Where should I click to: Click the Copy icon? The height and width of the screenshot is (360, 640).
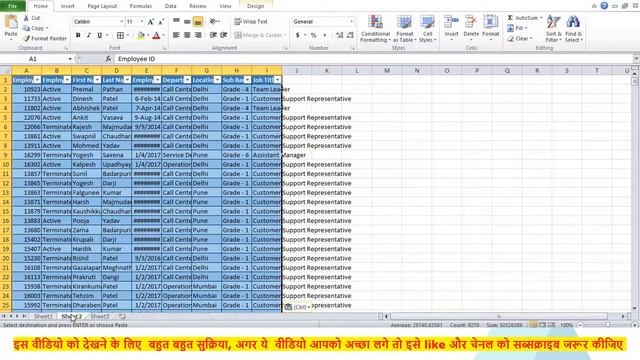pos(26,28)
